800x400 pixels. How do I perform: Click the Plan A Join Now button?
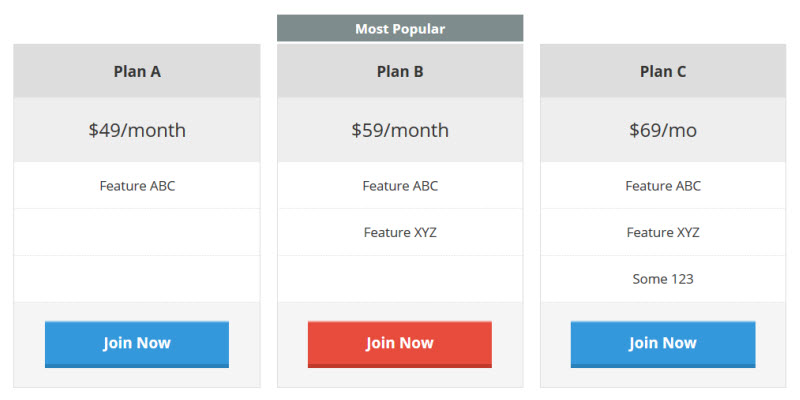[137, 344]
